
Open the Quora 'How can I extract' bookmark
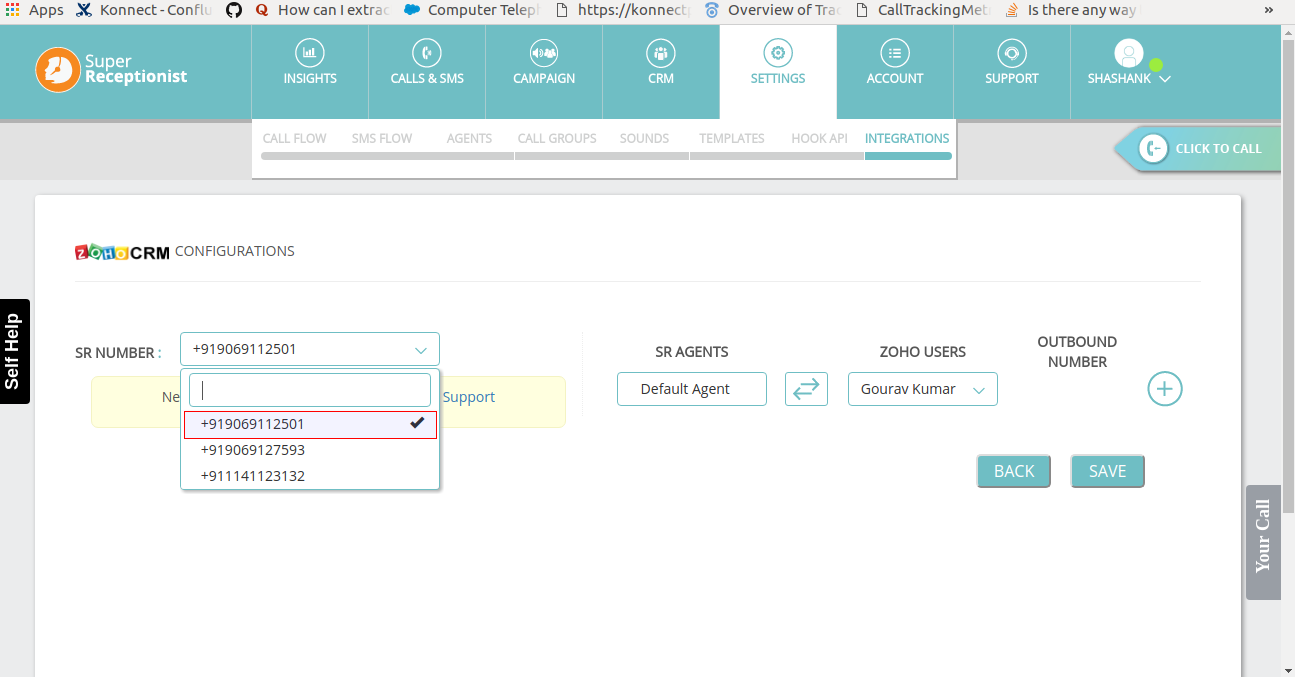click(x=322, y=10)
